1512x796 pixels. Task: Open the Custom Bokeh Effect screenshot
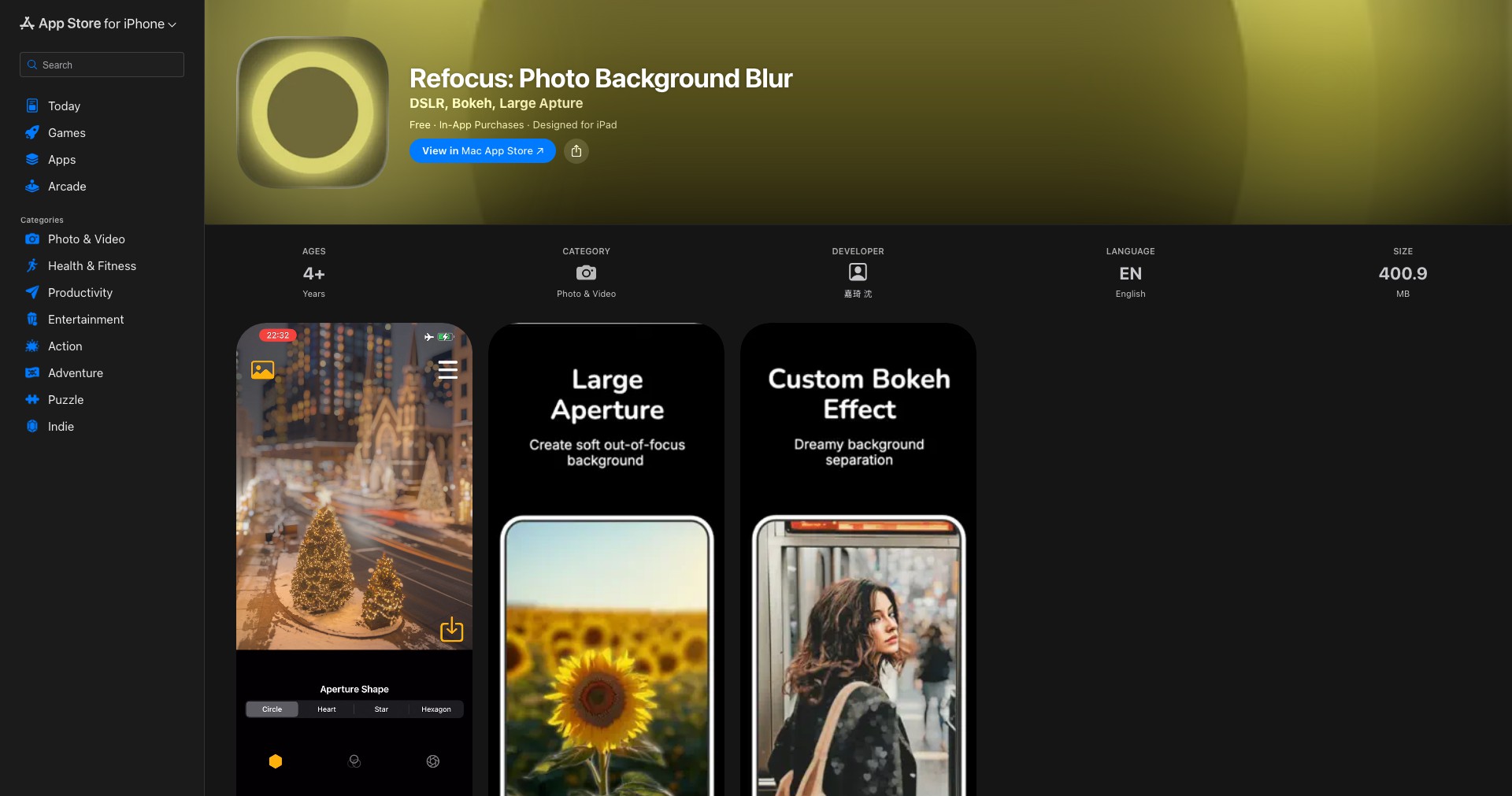[x=858, y=559]
